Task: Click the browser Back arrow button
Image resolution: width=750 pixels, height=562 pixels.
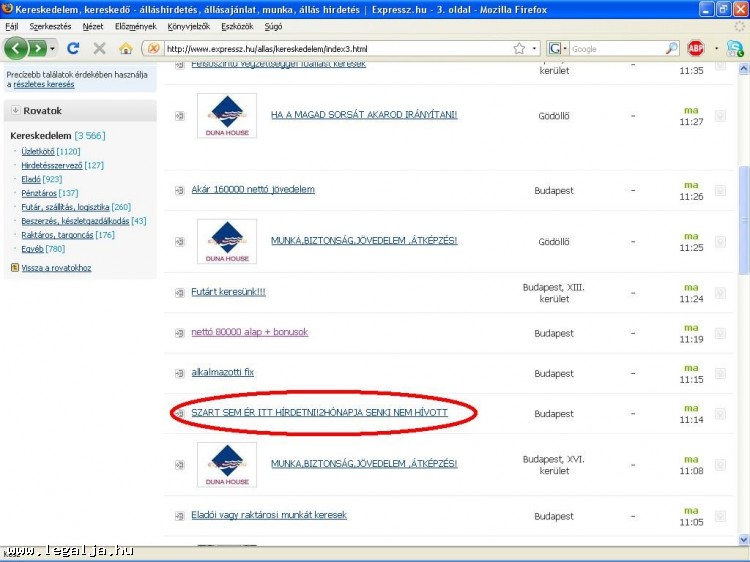Action: [x=17, y=48]
